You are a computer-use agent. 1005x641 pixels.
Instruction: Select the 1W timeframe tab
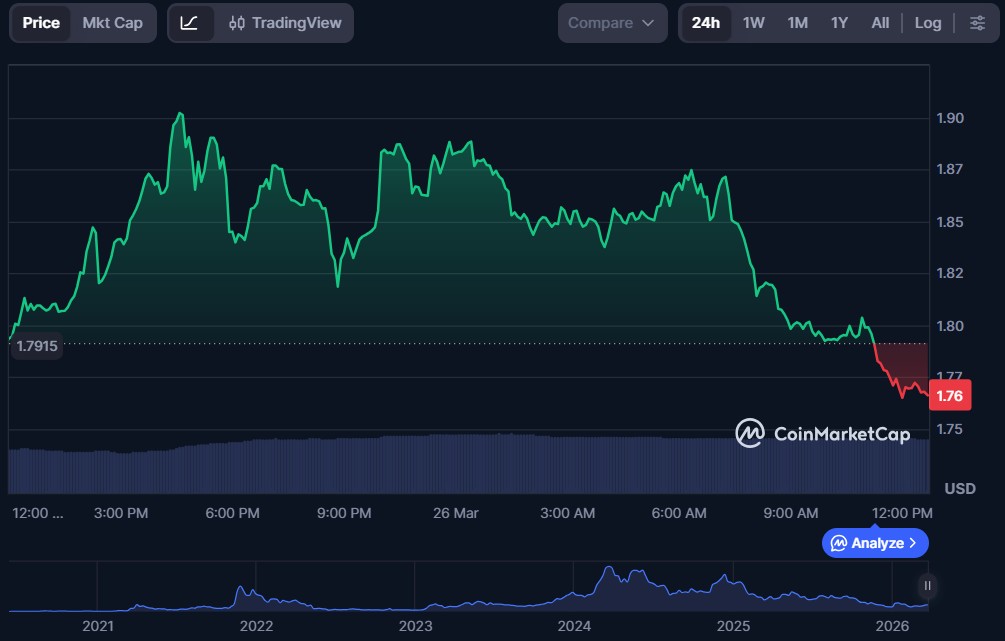pos(751,22)
